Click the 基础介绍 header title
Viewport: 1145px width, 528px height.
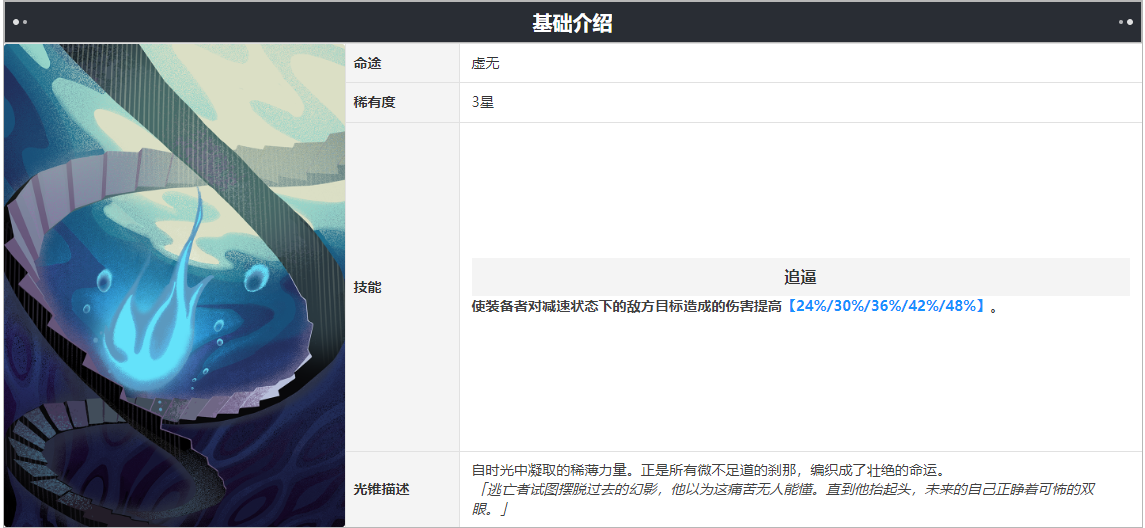tap(572, 23)
